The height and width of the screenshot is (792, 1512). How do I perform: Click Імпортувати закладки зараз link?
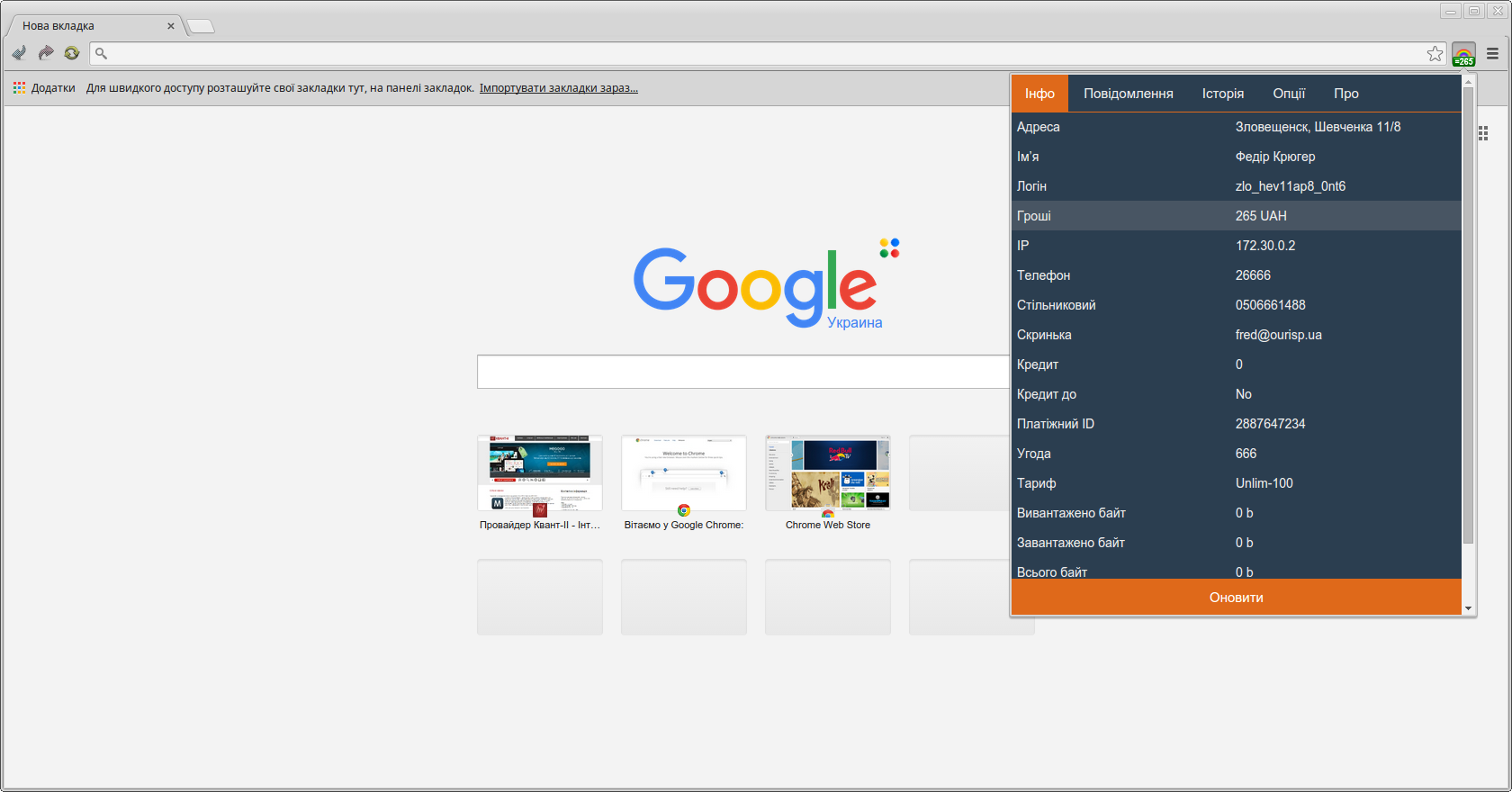[558, 88]
